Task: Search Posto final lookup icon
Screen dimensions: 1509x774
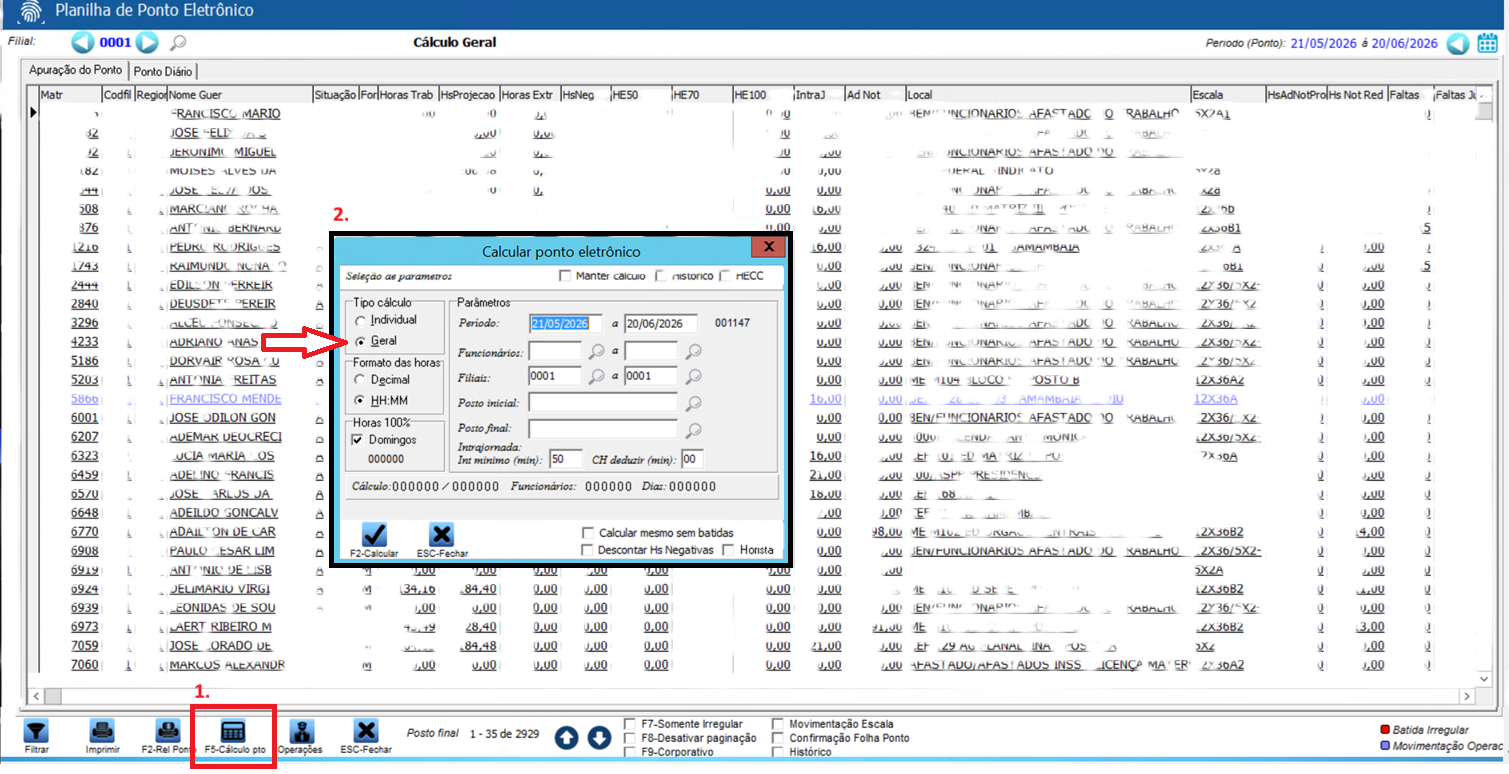Action: [x=693, y=430]
